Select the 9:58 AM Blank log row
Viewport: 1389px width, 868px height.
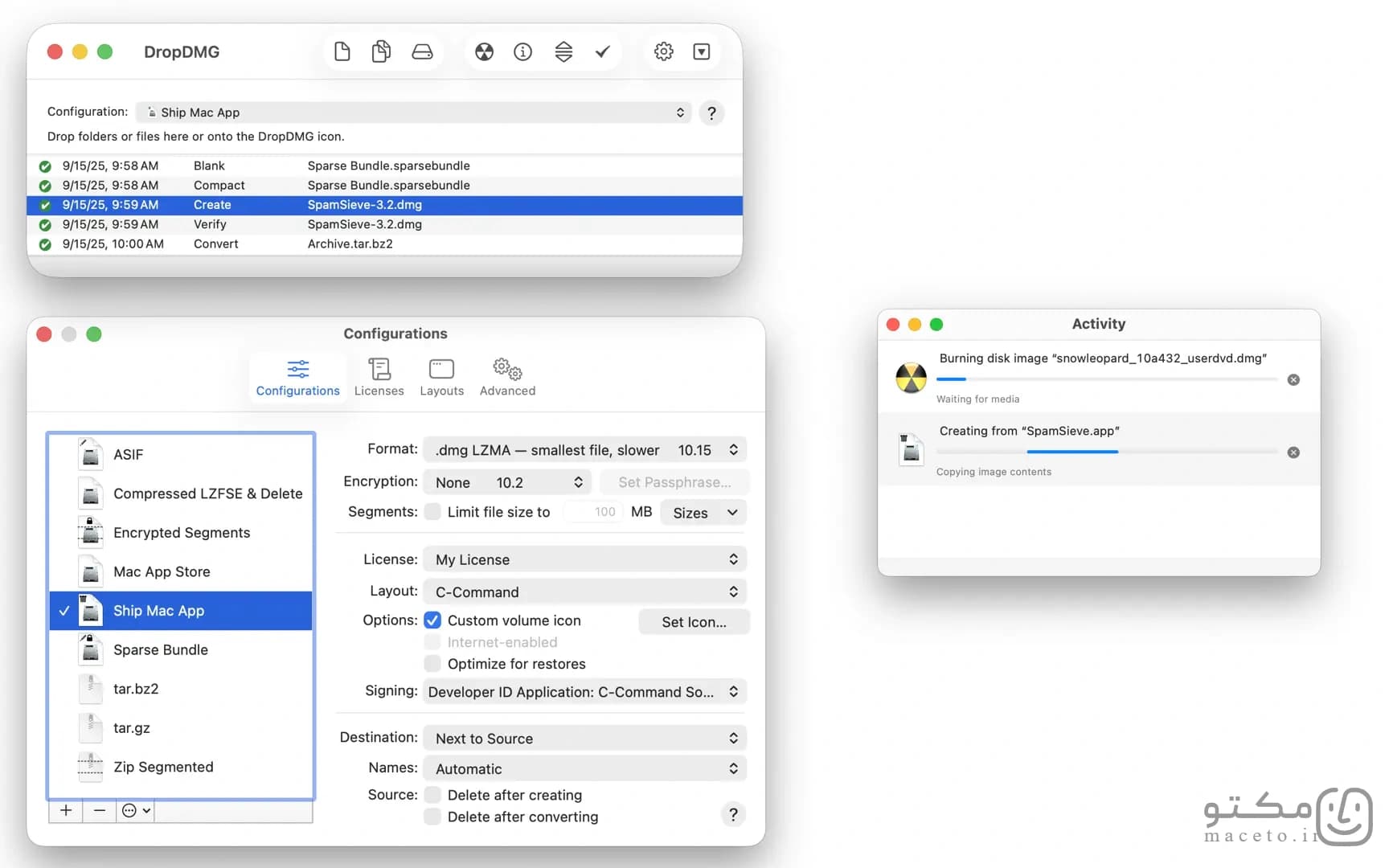[384, 166]
